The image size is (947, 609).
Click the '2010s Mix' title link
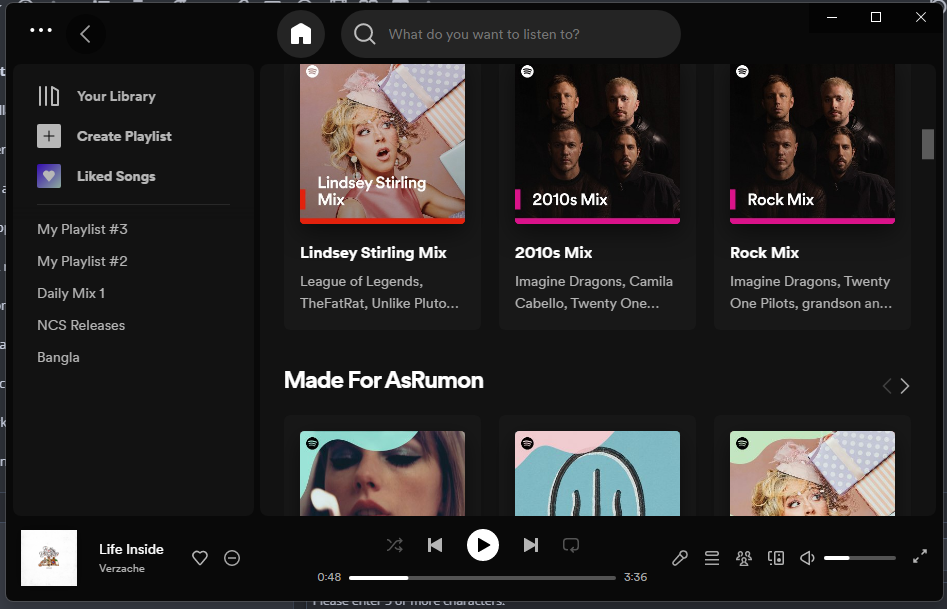553,253
